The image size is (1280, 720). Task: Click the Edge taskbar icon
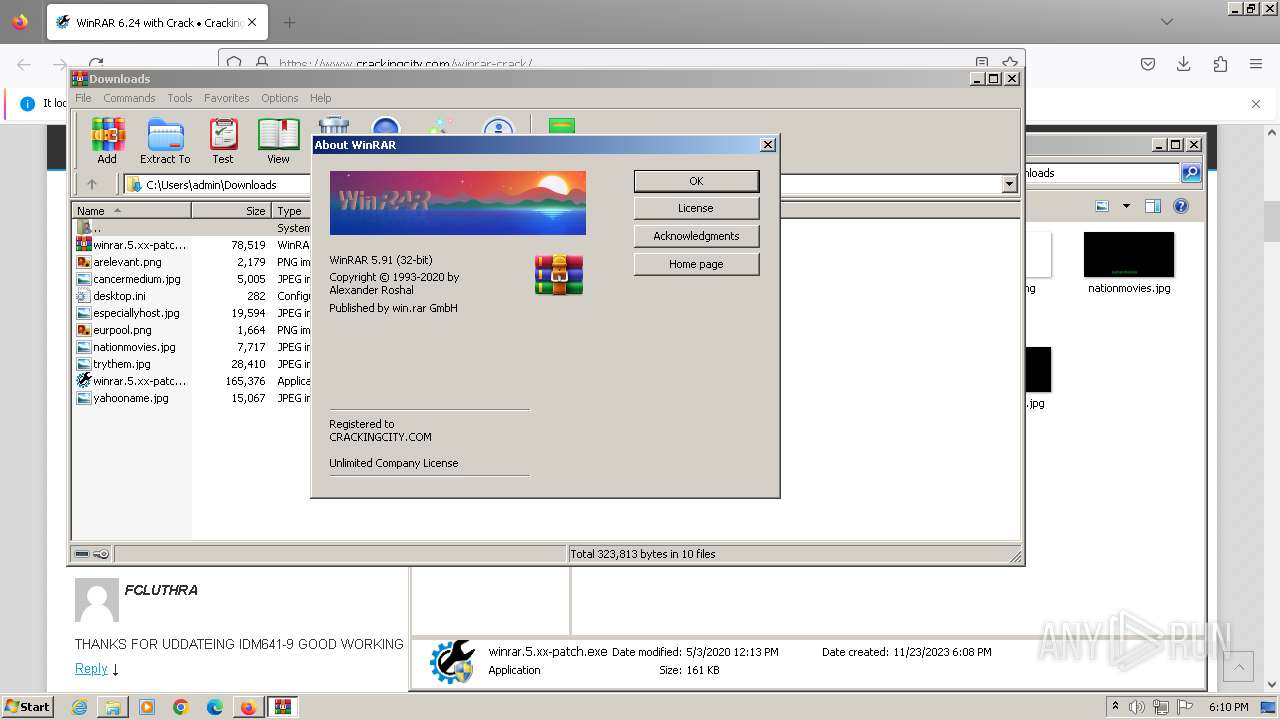pos(215,707)
